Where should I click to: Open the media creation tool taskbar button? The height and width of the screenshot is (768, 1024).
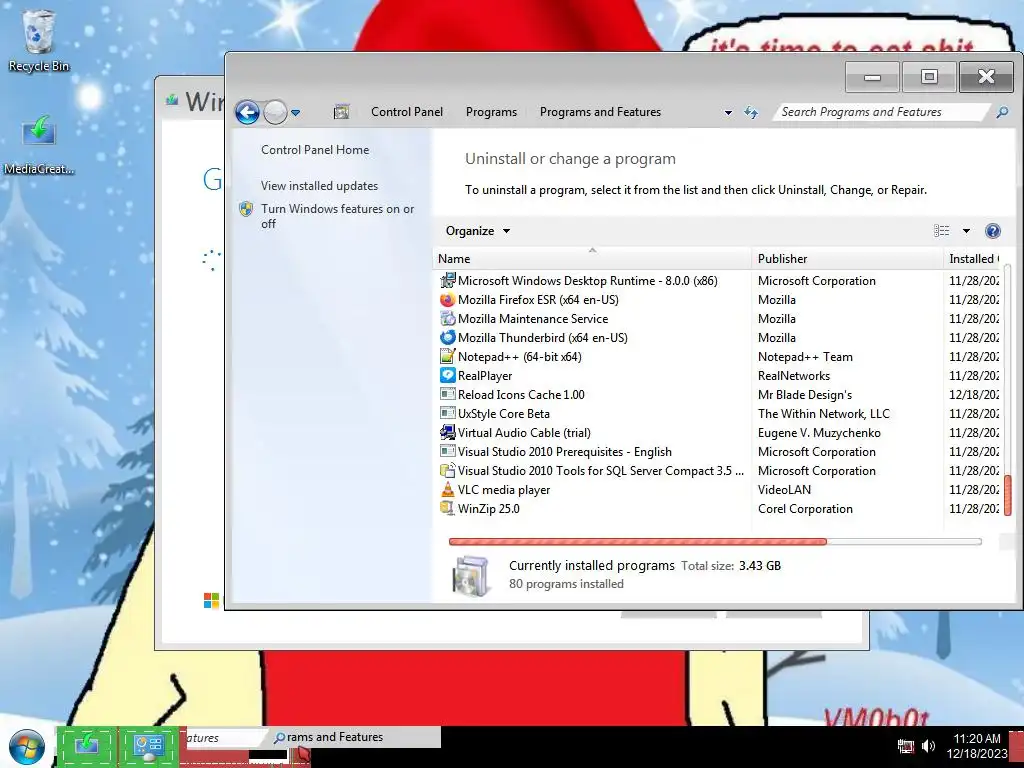[x=87, y=746]
